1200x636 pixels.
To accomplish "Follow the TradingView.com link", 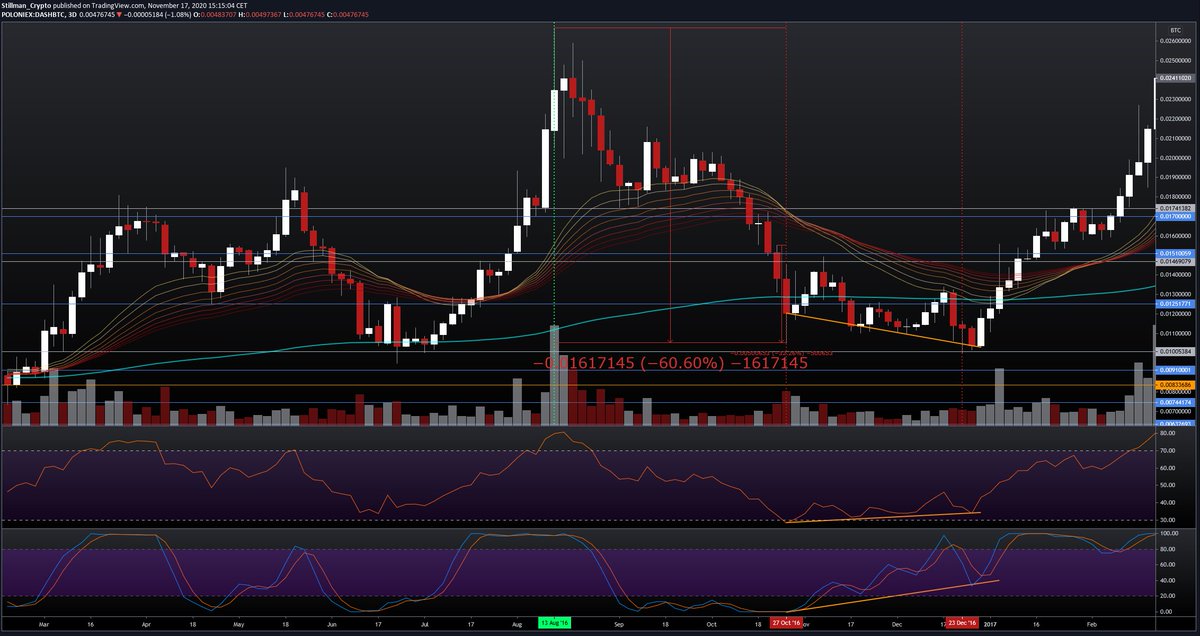I will 115,6.
